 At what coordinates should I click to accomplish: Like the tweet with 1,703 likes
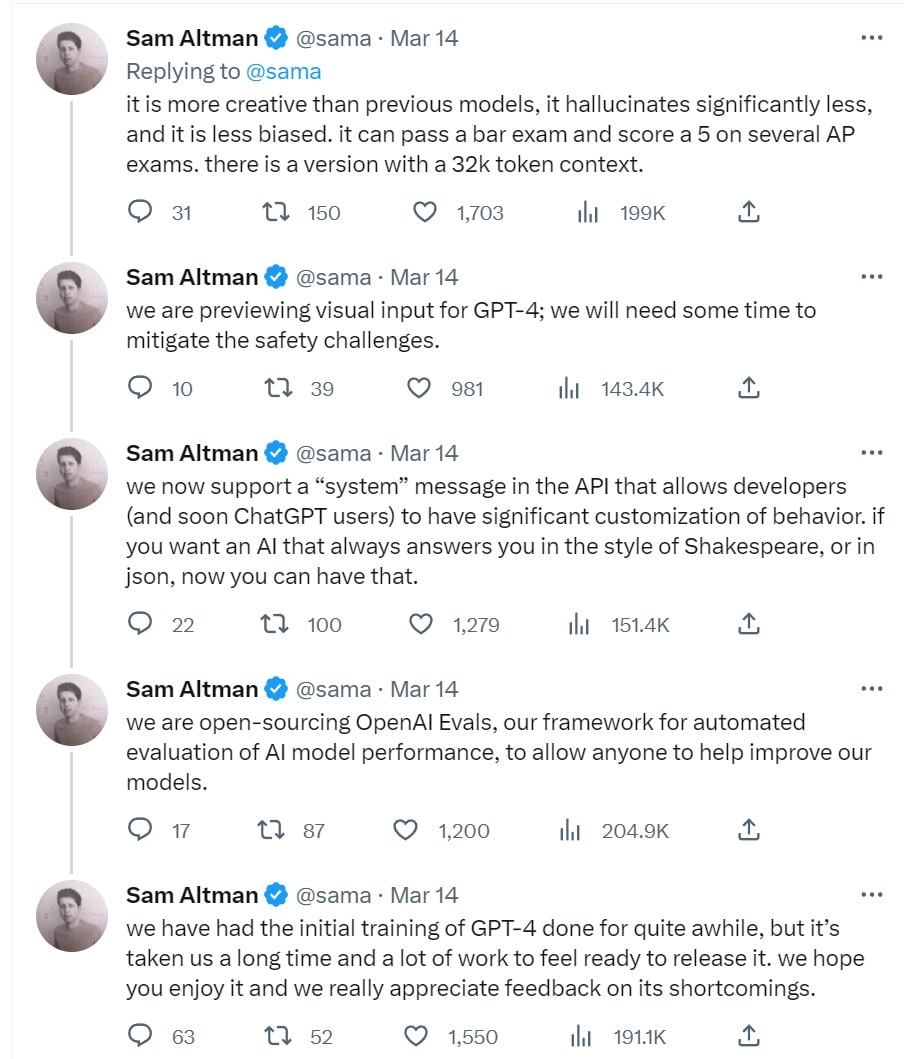click(x=425, y=213)
